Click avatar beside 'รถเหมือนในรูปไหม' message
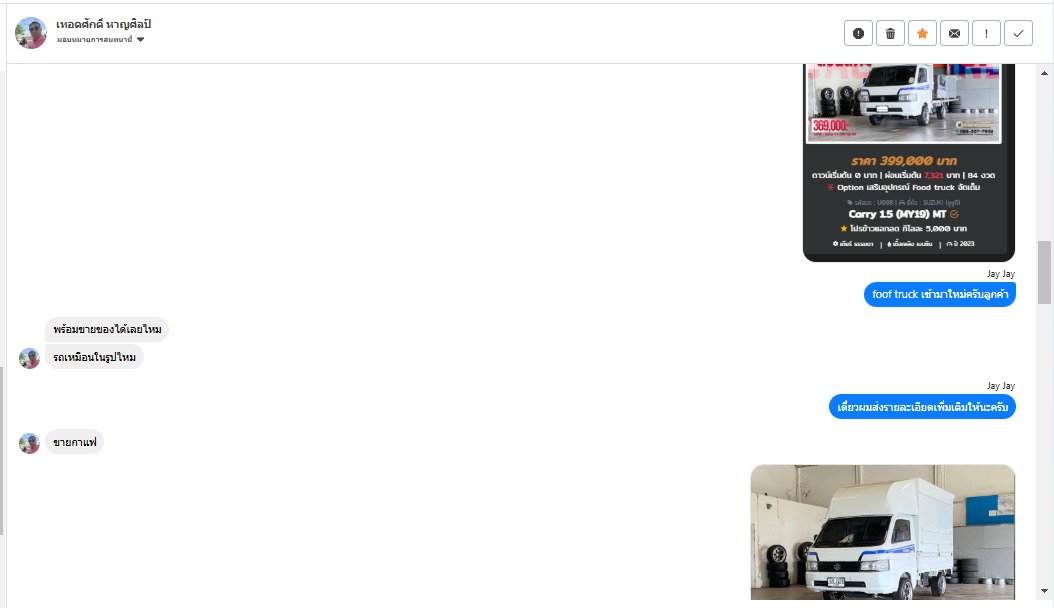The image size is (1054, 608). (30, 358)
